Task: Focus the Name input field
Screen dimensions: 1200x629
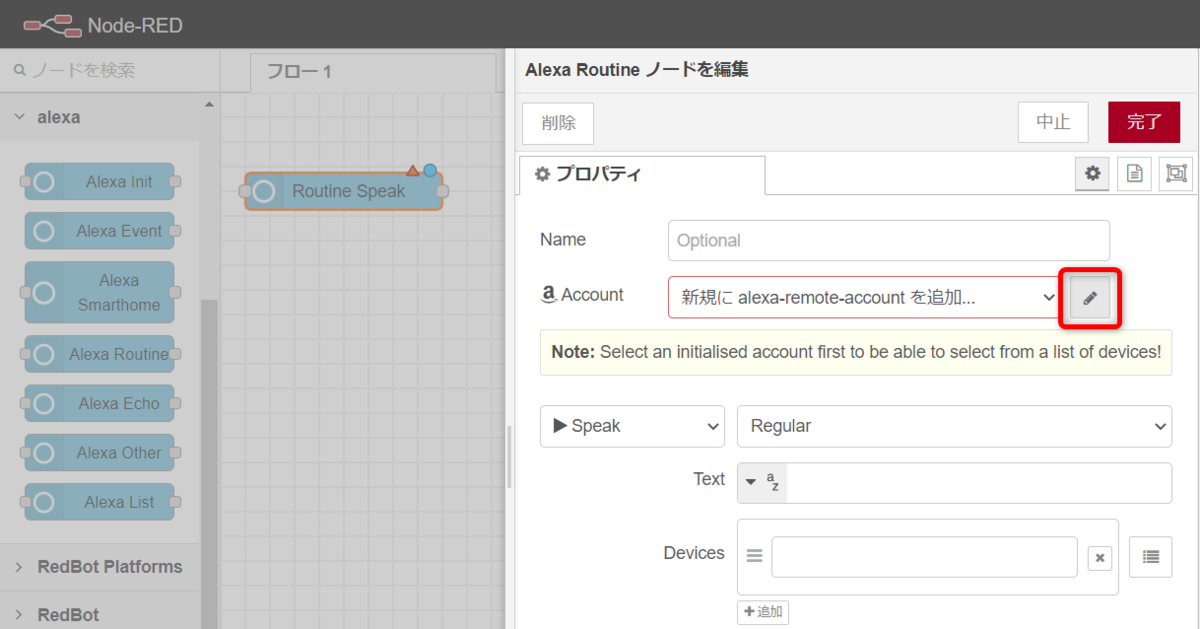Action: pos(889,240)
